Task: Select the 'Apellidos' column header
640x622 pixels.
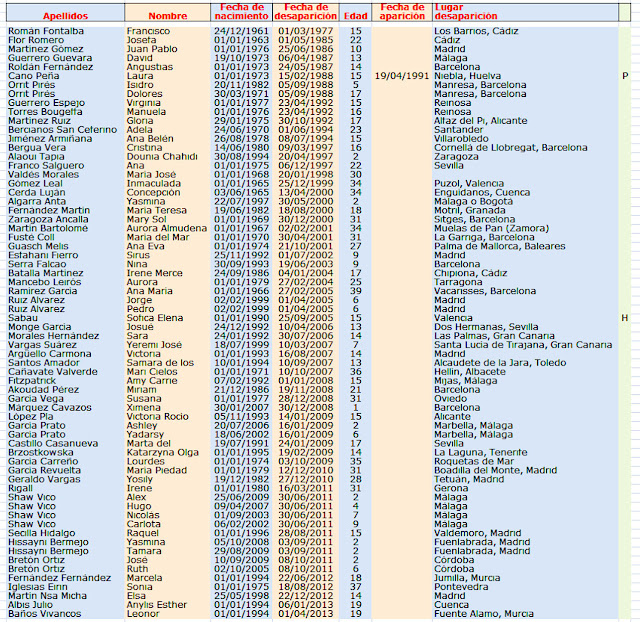Action: (65, 16)
